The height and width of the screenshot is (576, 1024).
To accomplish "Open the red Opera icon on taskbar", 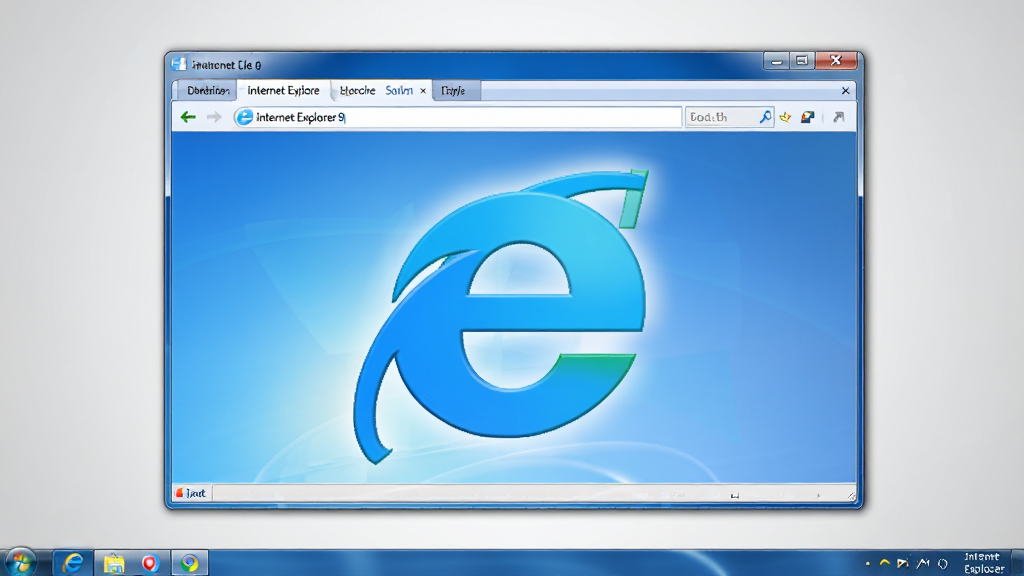I will pyautogui.click(x=150, y=563).
